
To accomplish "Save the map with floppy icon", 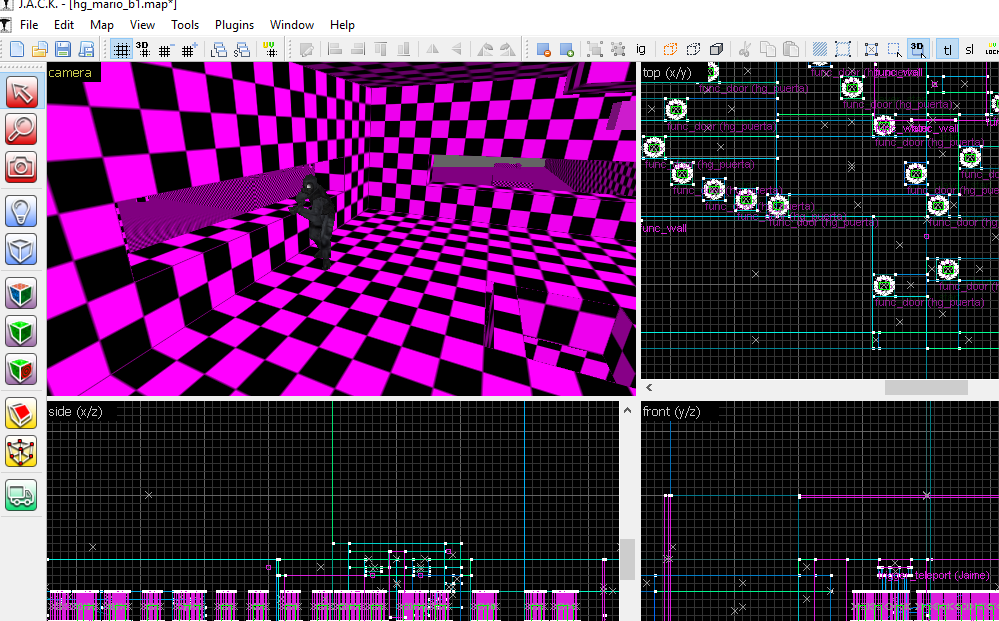I will (x=62, y=49).
